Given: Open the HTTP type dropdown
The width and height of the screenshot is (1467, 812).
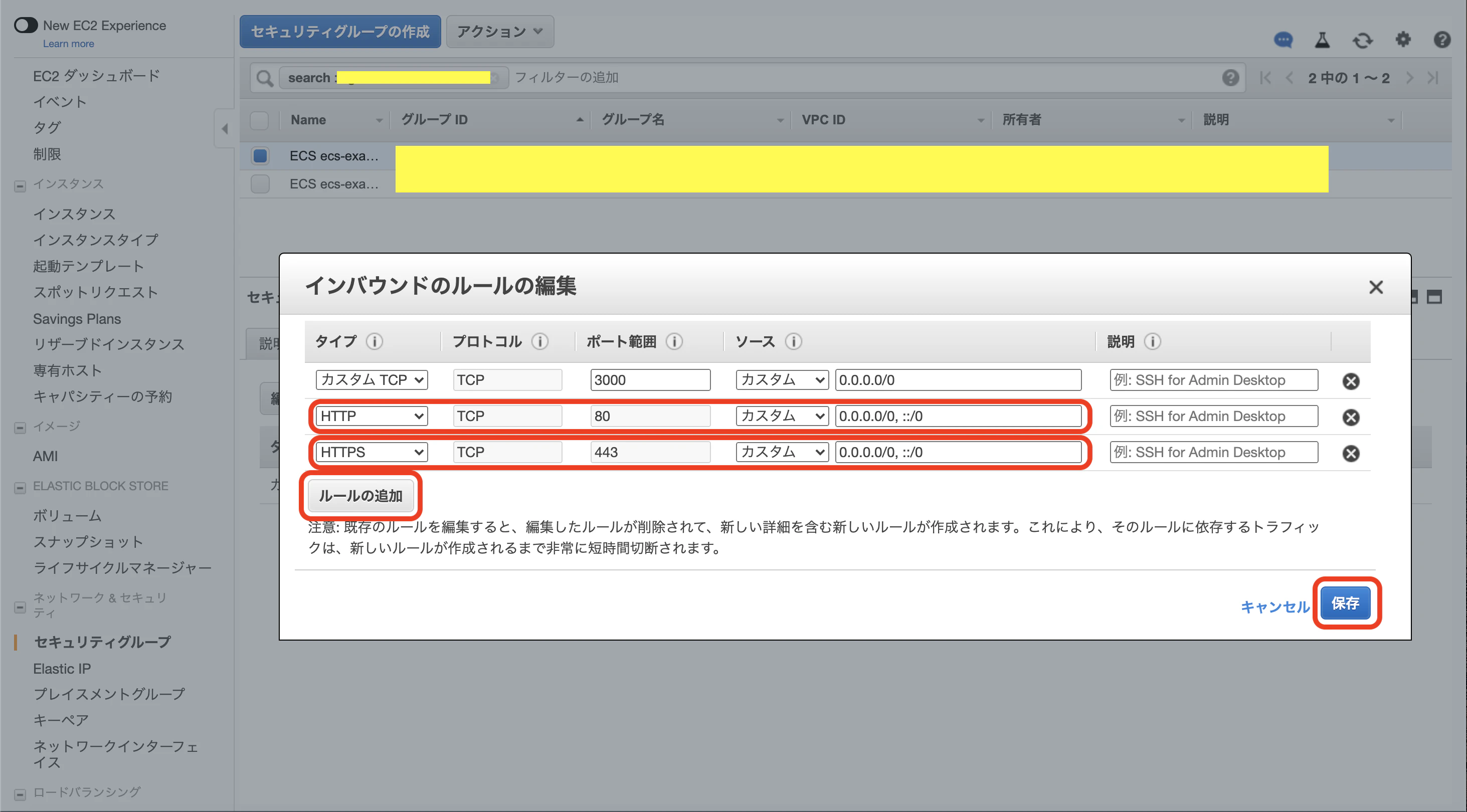Looking at the screenshot, I should (x=372, y=416).
